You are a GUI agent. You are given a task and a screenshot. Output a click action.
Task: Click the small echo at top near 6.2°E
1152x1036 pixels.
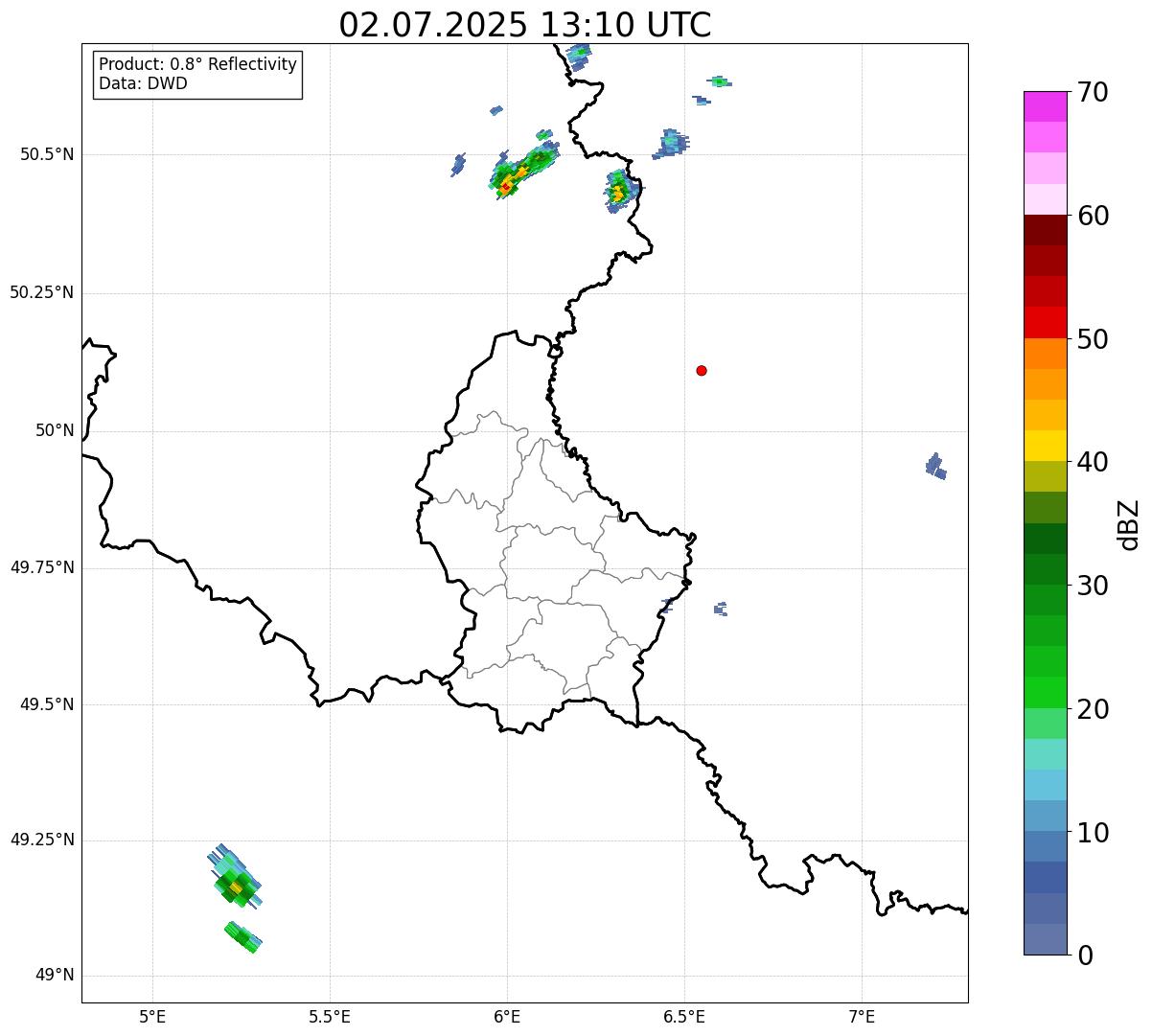click(x=578, y=55)
